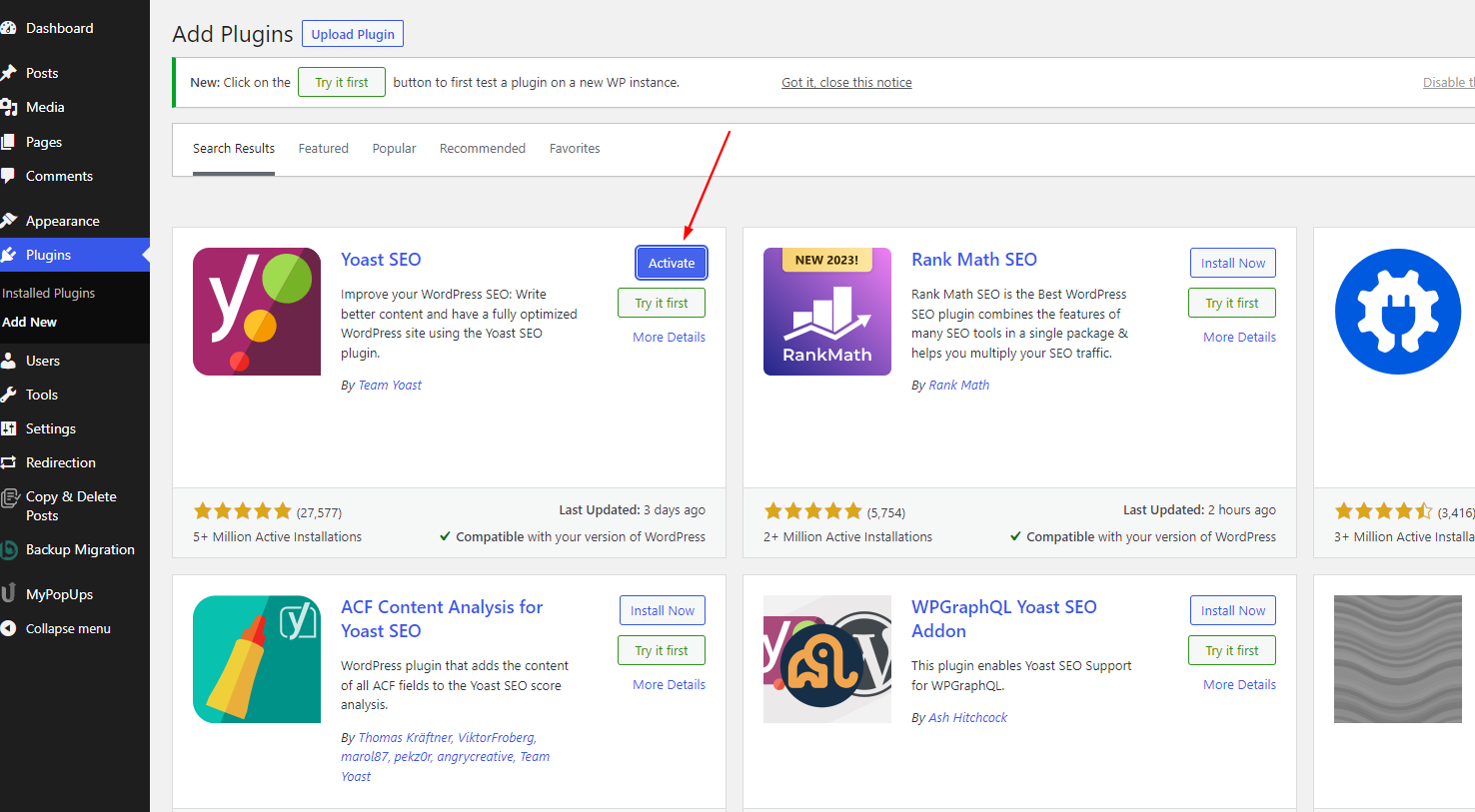This screenshot has height=812, width=1475.
Task: Install WPGraphQL Yoast SEO Addon
Action: point(1233,610)
